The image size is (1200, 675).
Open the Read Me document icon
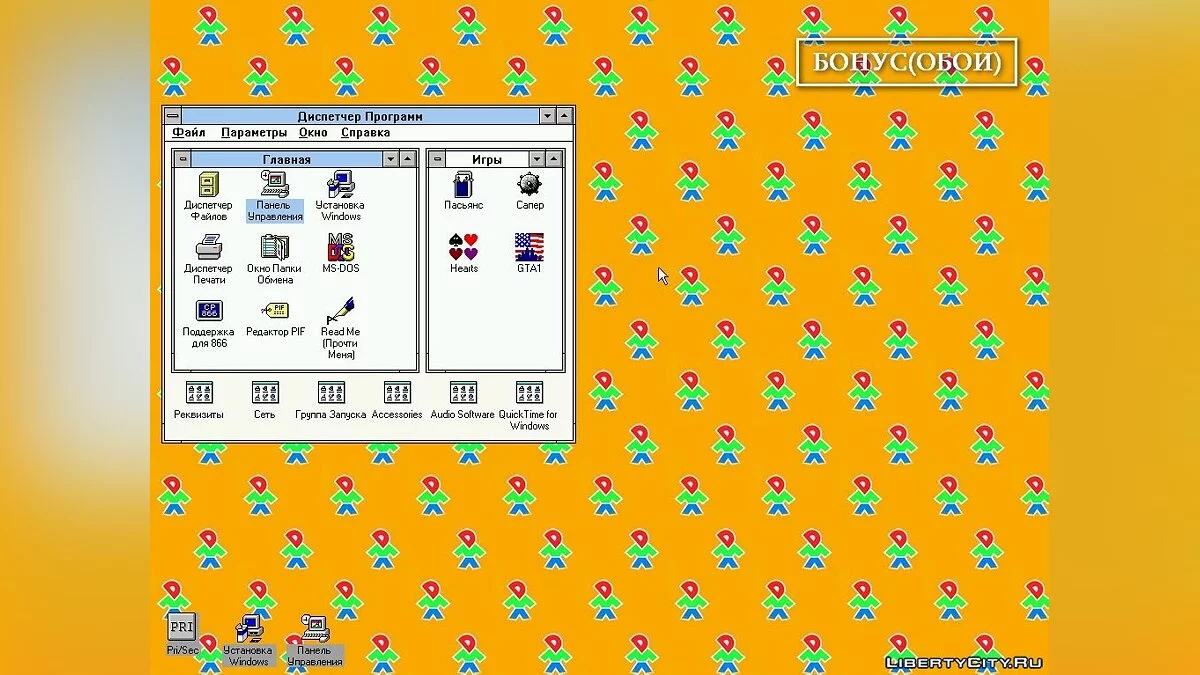pos(340,311)
